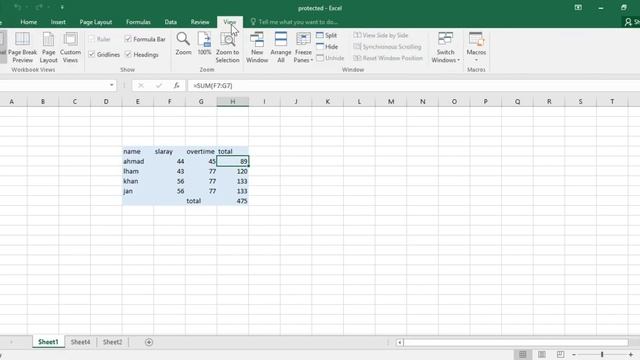
Task: Click the Undo arrow in Quick Access Toolbar
Action: (x=17, y=7)
